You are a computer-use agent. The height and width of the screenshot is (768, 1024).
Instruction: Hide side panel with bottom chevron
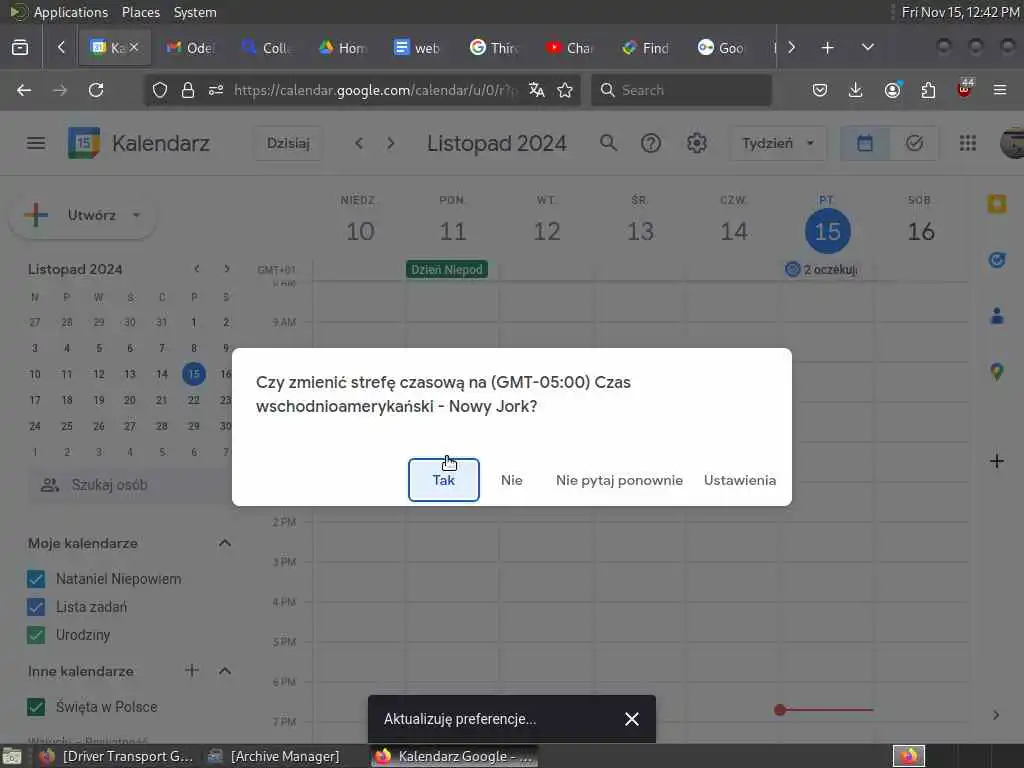point(996,715)
